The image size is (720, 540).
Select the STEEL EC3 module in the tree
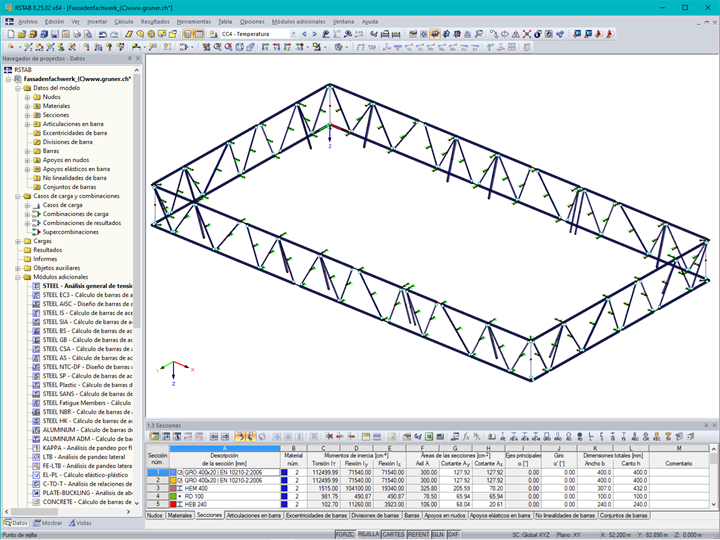pos(87,295)
